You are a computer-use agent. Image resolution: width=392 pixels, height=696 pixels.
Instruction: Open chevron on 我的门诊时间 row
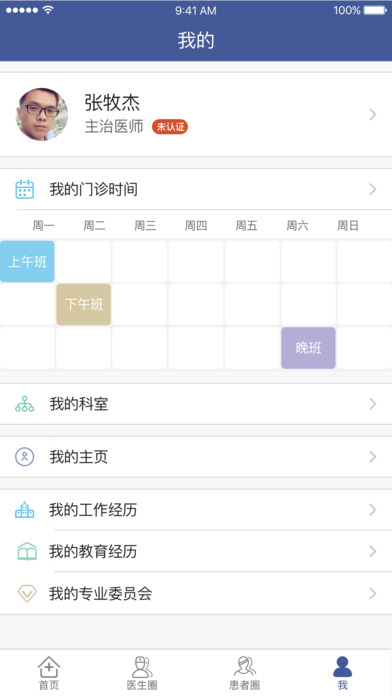(x=373, y=190)
